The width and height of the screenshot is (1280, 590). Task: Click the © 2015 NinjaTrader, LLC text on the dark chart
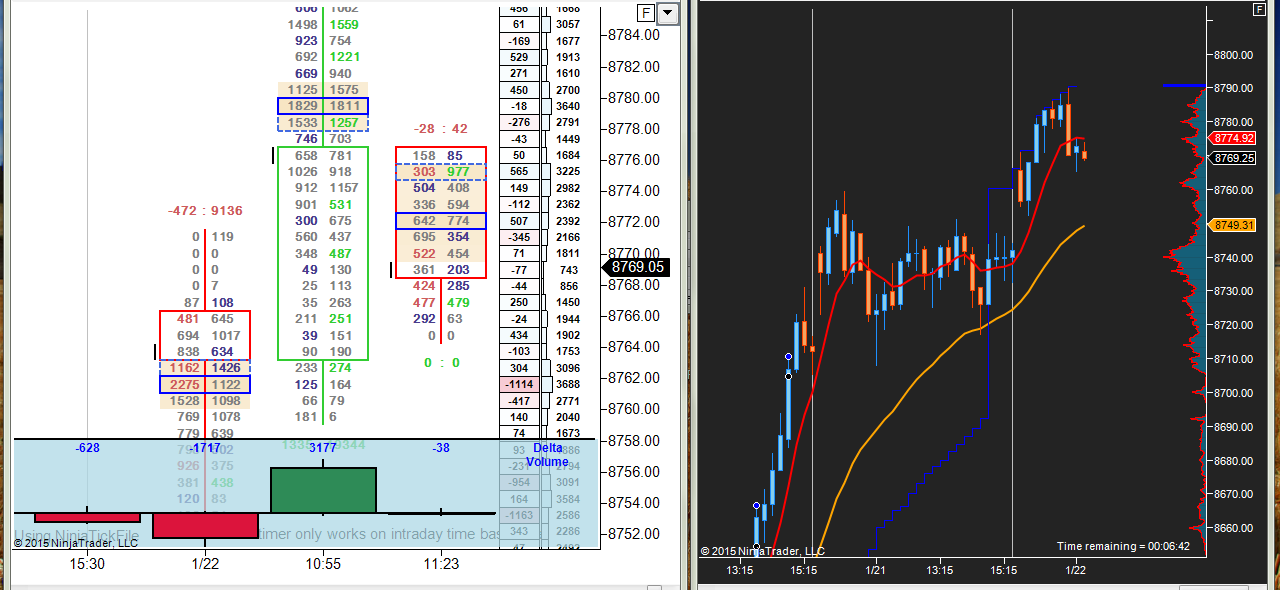click(x=762, y=551)
